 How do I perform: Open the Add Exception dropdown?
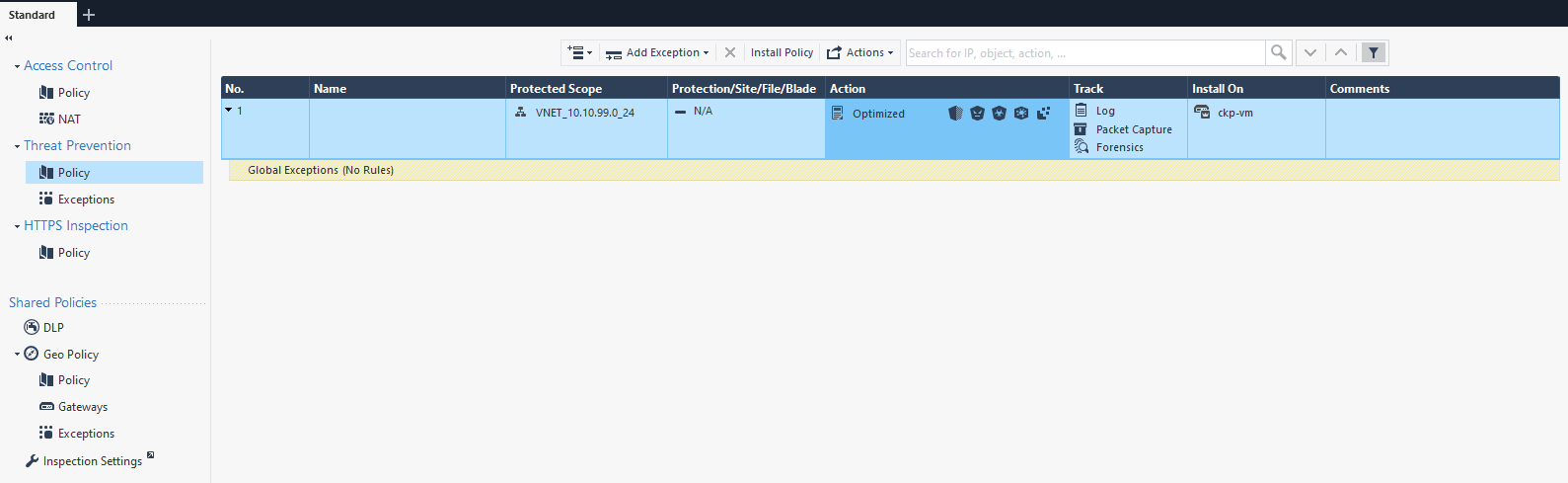658,52
